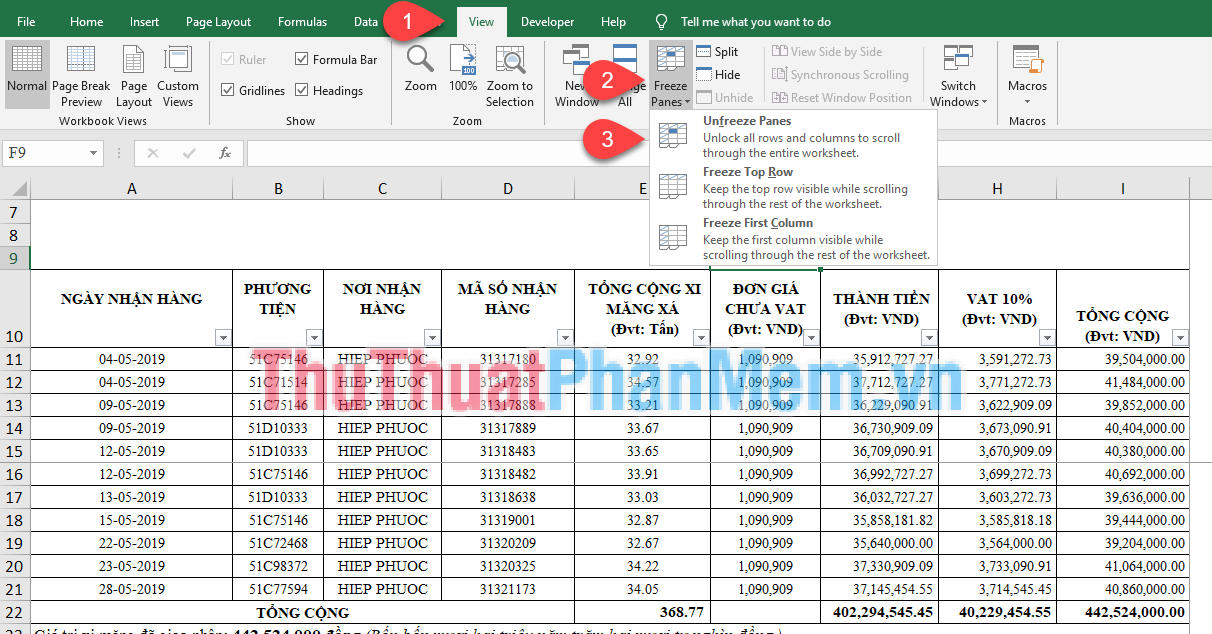The height and width of the screenshot is (634, 1212).
Task: Open the Developer tab
Action: (x=550, y=20)
